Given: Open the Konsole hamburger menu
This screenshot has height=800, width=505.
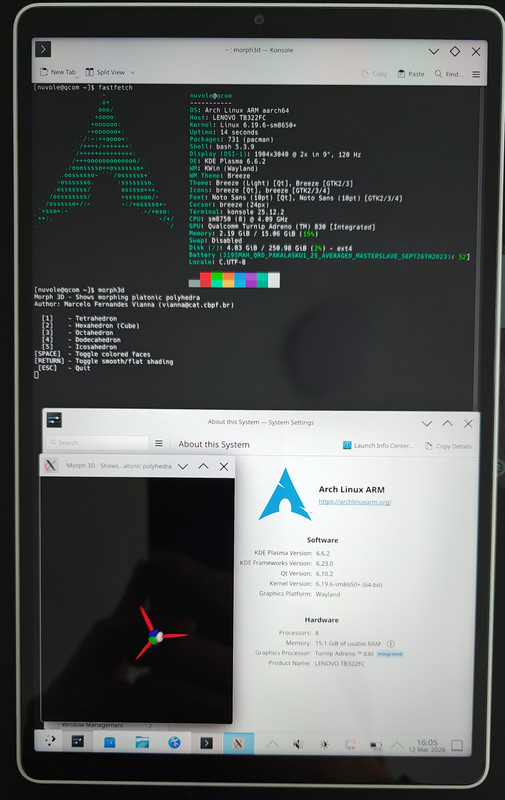Looking at the screenshot, I should click(476, 74).
